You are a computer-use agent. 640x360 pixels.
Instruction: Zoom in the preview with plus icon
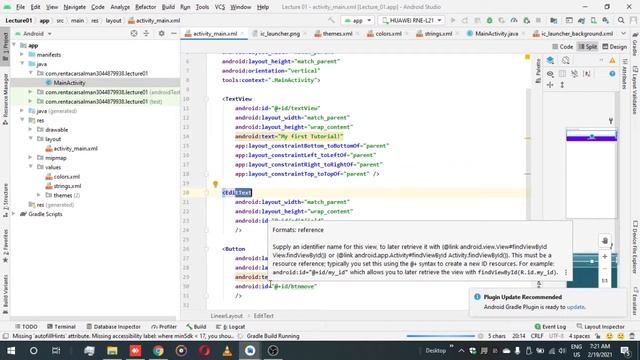coord(605,256)
